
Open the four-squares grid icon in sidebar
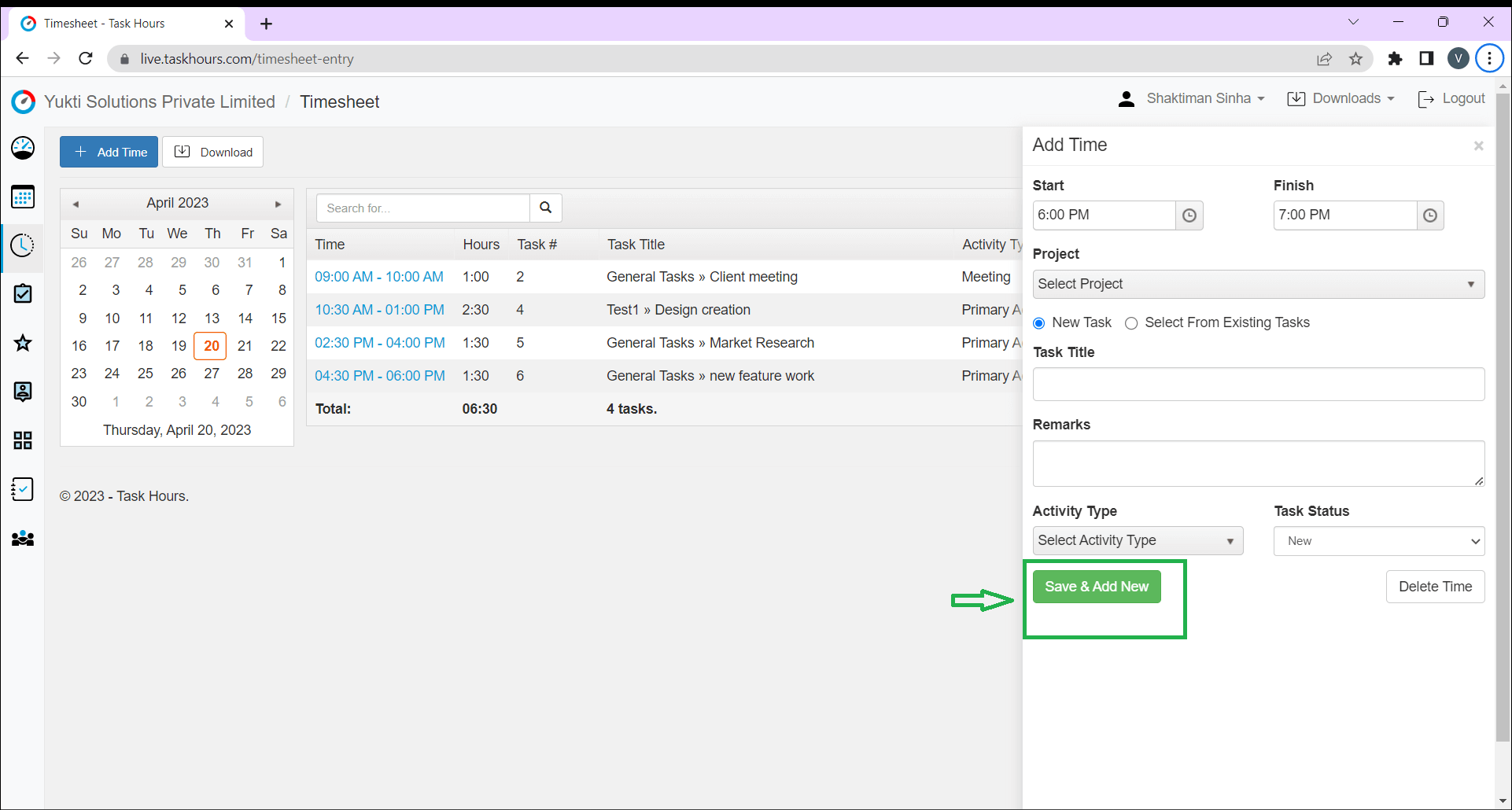click(x=23, y=440)
